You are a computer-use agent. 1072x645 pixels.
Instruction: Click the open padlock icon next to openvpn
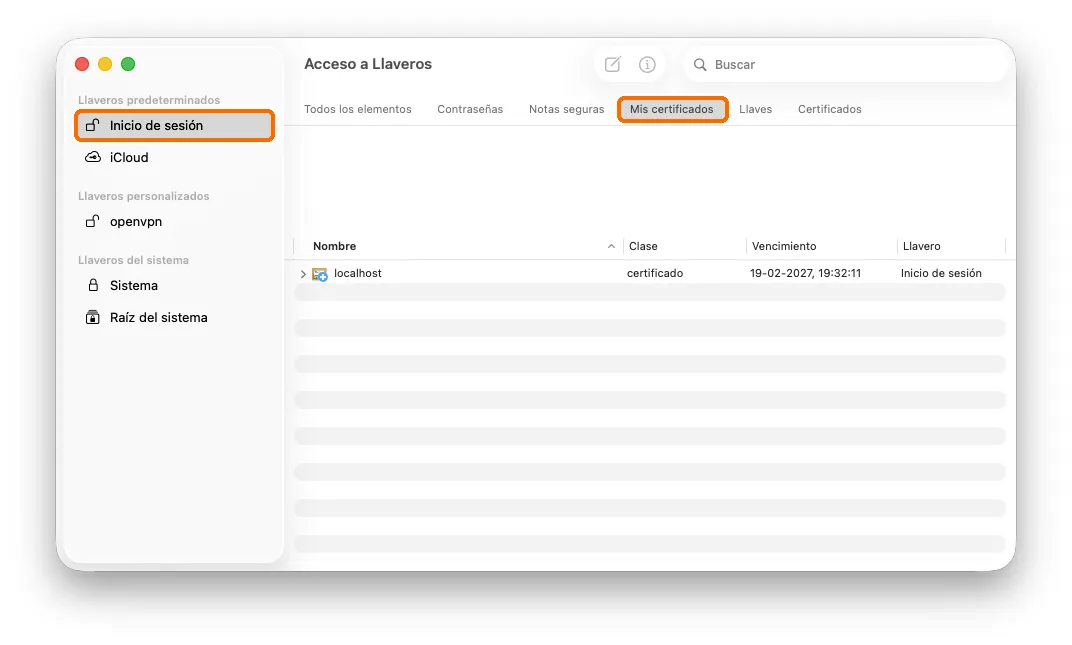pos(92,221)
